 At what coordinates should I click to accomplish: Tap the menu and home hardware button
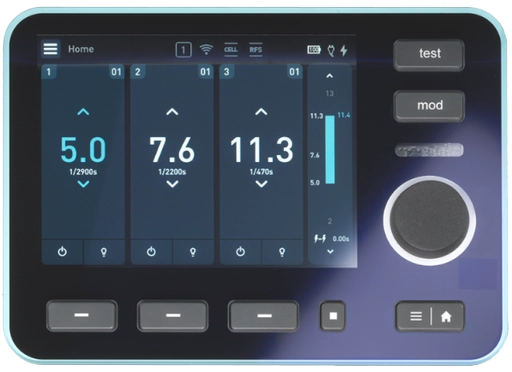430,316
